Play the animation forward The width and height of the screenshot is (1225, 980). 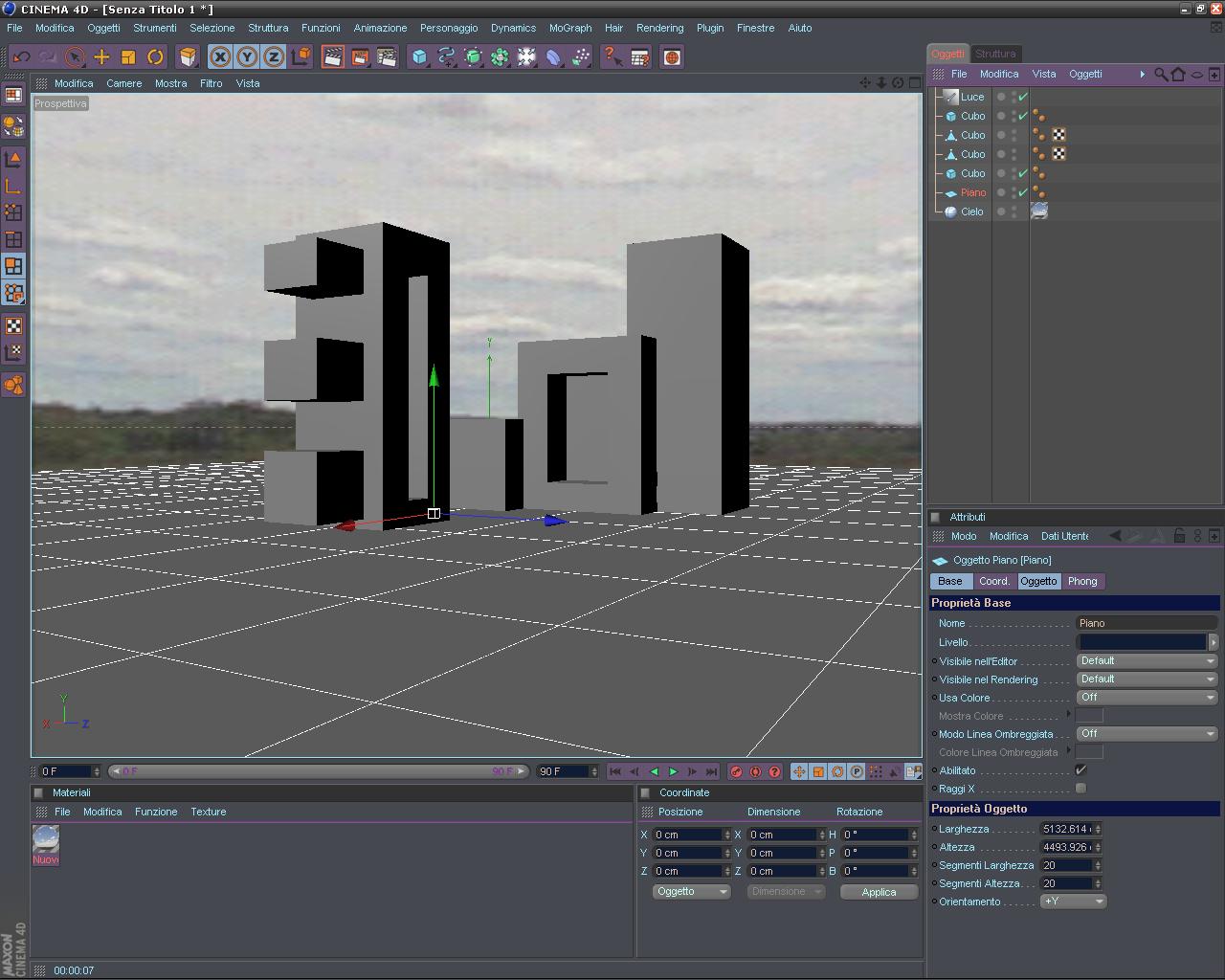pyautogui.click(x=673, y=771)
